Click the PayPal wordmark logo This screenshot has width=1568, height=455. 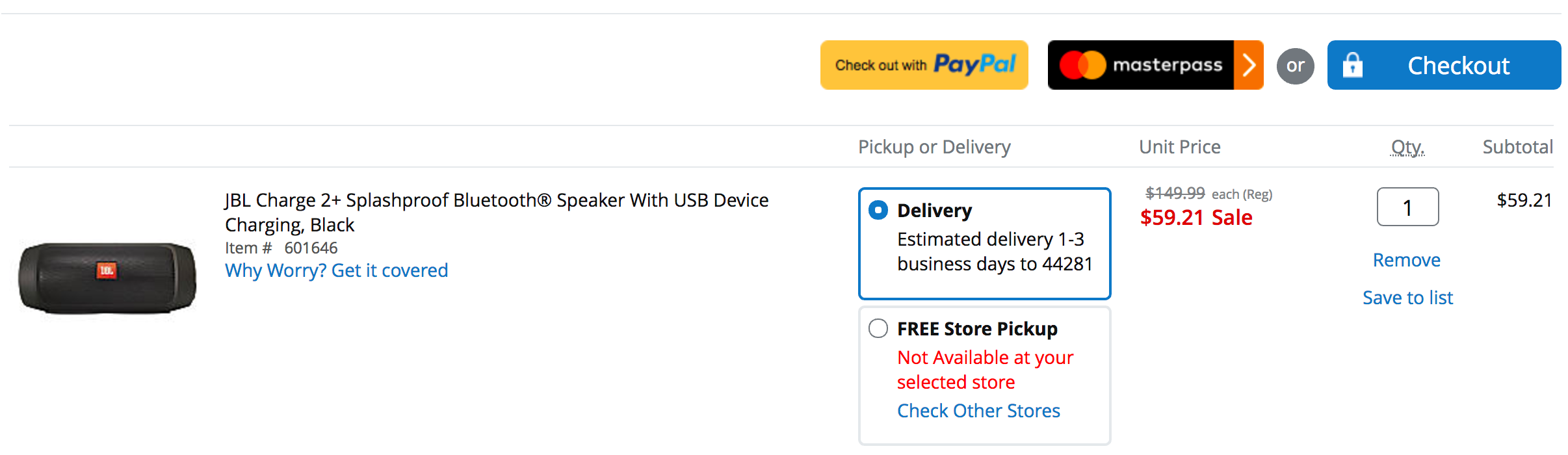click(x=974, y=64)
